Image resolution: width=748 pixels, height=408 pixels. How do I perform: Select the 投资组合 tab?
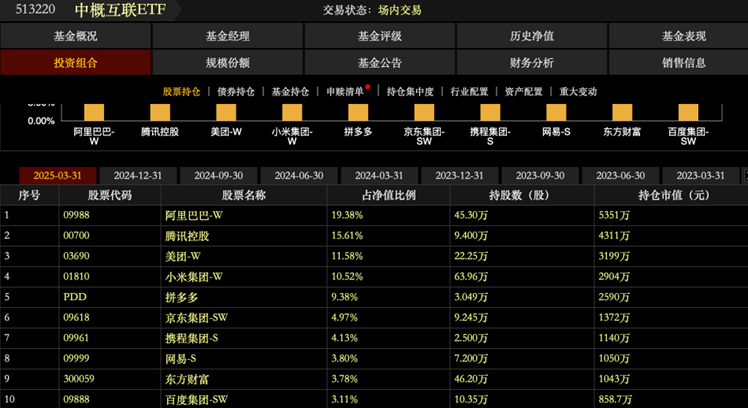pos(75,63)
